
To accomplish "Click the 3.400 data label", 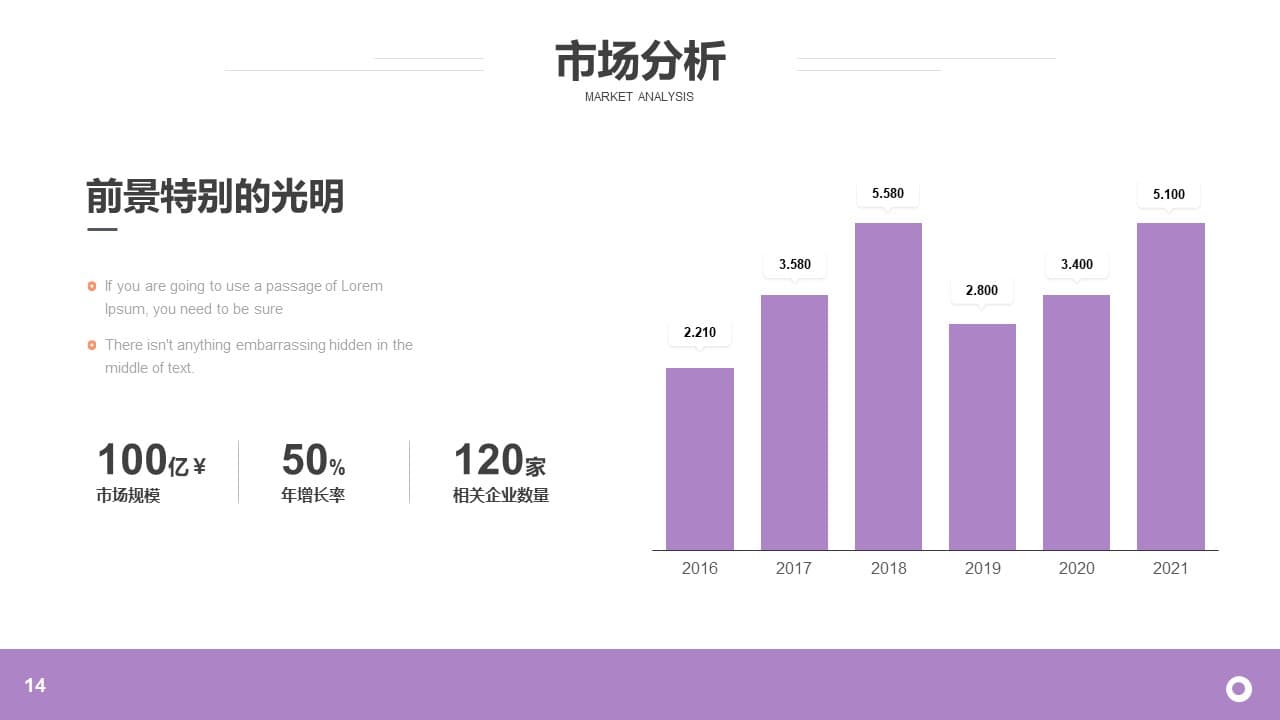I will [x=1077, y=264].
